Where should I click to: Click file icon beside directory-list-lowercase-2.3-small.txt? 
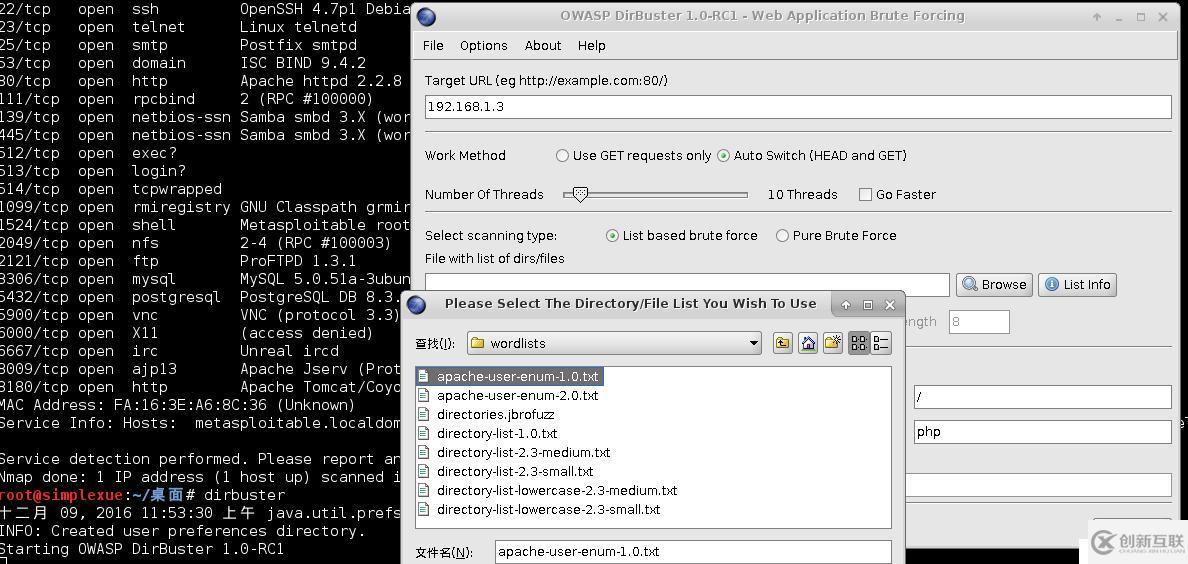[x=424, y=509]
